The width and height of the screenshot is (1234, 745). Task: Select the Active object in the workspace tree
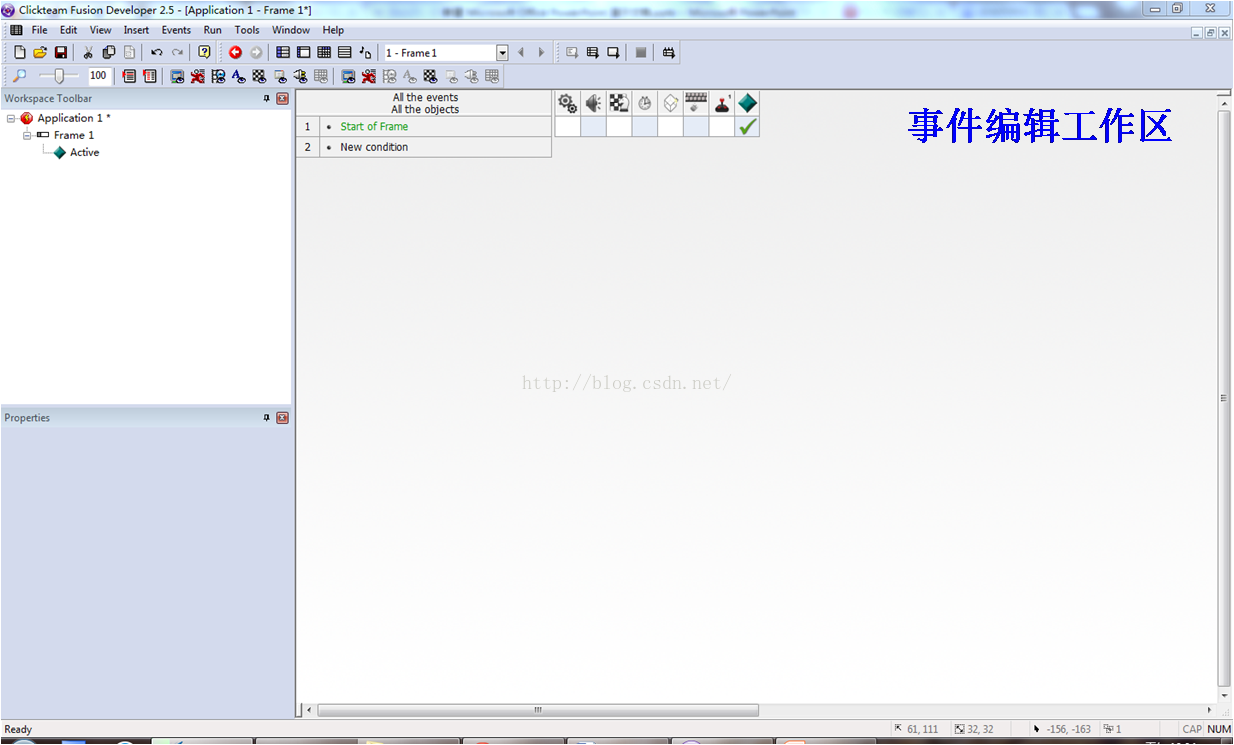85,152
